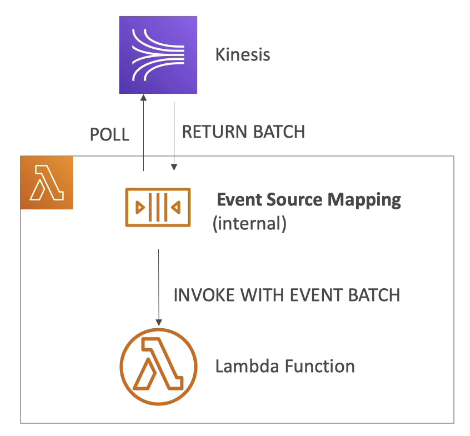Screen dimensions: 470x436
Task: Select the POLL label
Action: 110,135
